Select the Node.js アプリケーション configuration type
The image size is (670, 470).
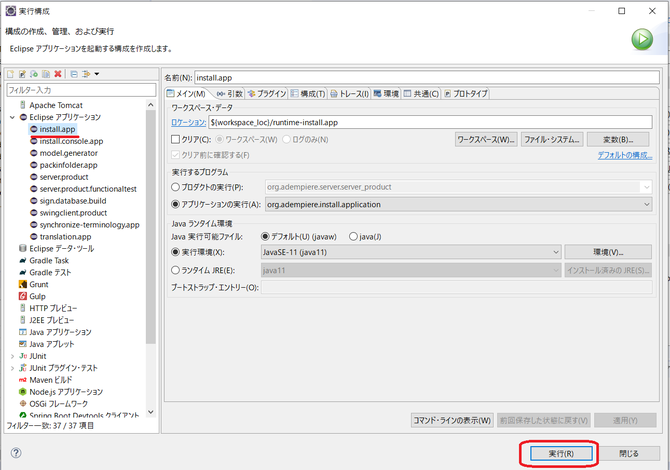tap(61, 392)
